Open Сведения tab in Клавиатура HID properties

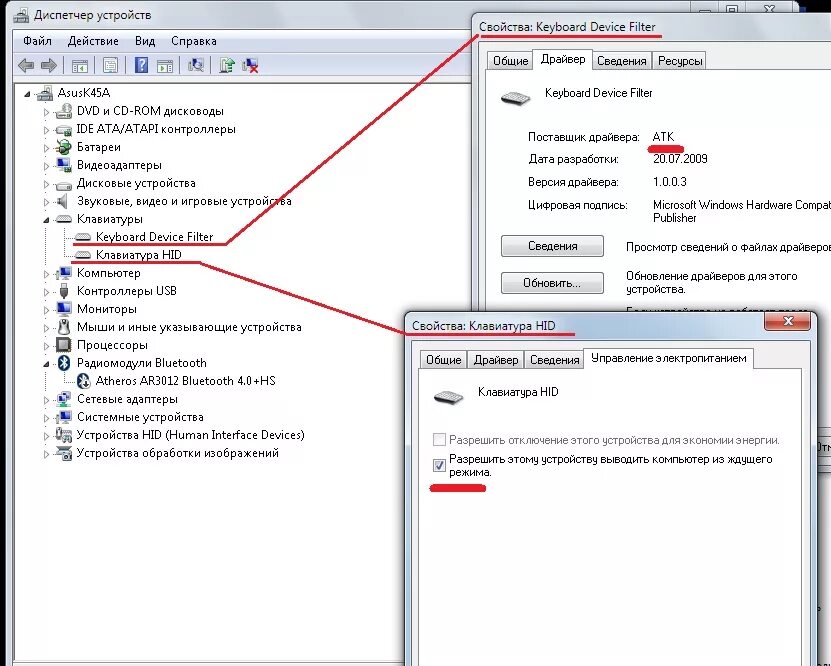(554, 360)
